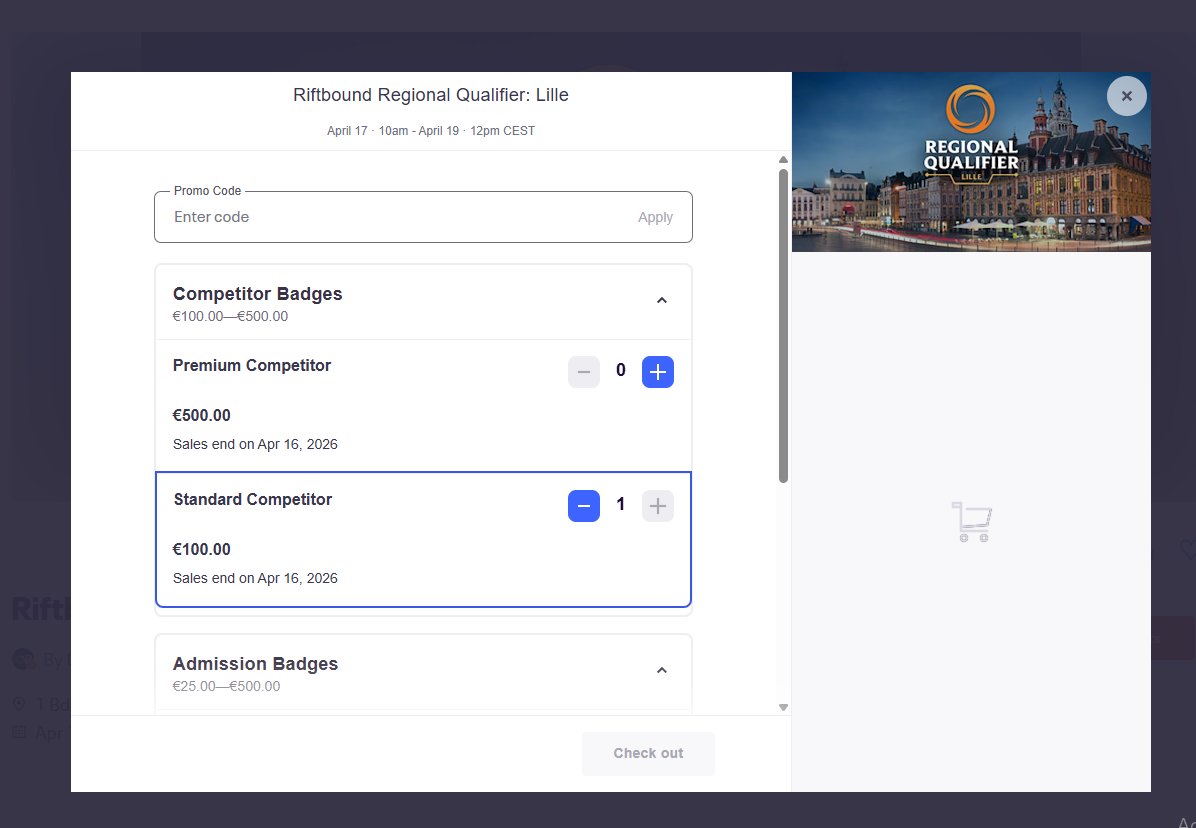Click the Check out button
The width and height of the screenshot is (1196, 828).
click(x=648, y=753)
